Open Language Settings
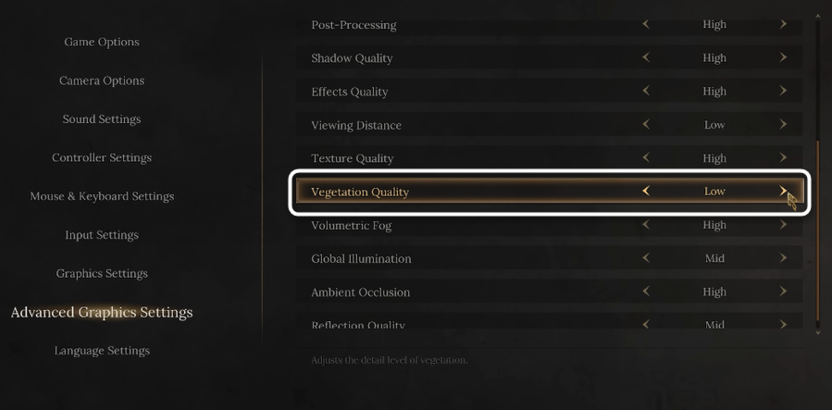The image size is (832, 410). tap(102, 351)
